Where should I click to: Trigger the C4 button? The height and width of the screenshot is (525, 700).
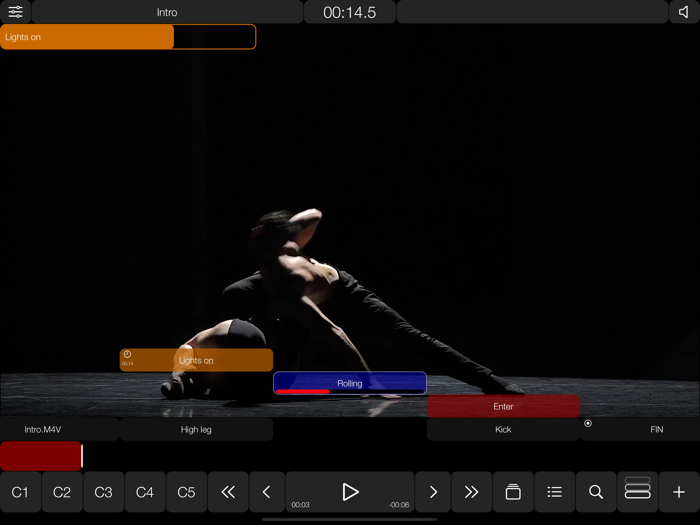click(x=145, y=492)
